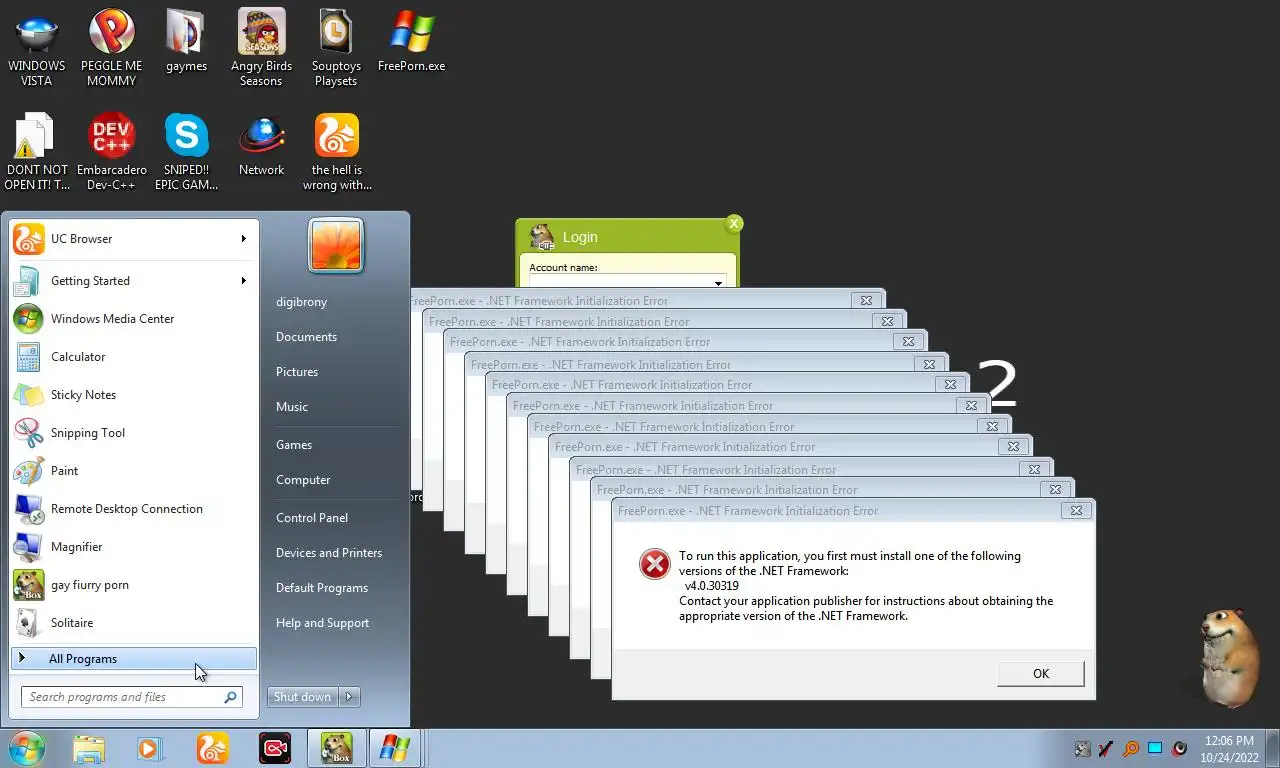This screenshot has height=768, width=1280.
Task: Expand the Getting Started submenu arrow
Action: point(243,281)
